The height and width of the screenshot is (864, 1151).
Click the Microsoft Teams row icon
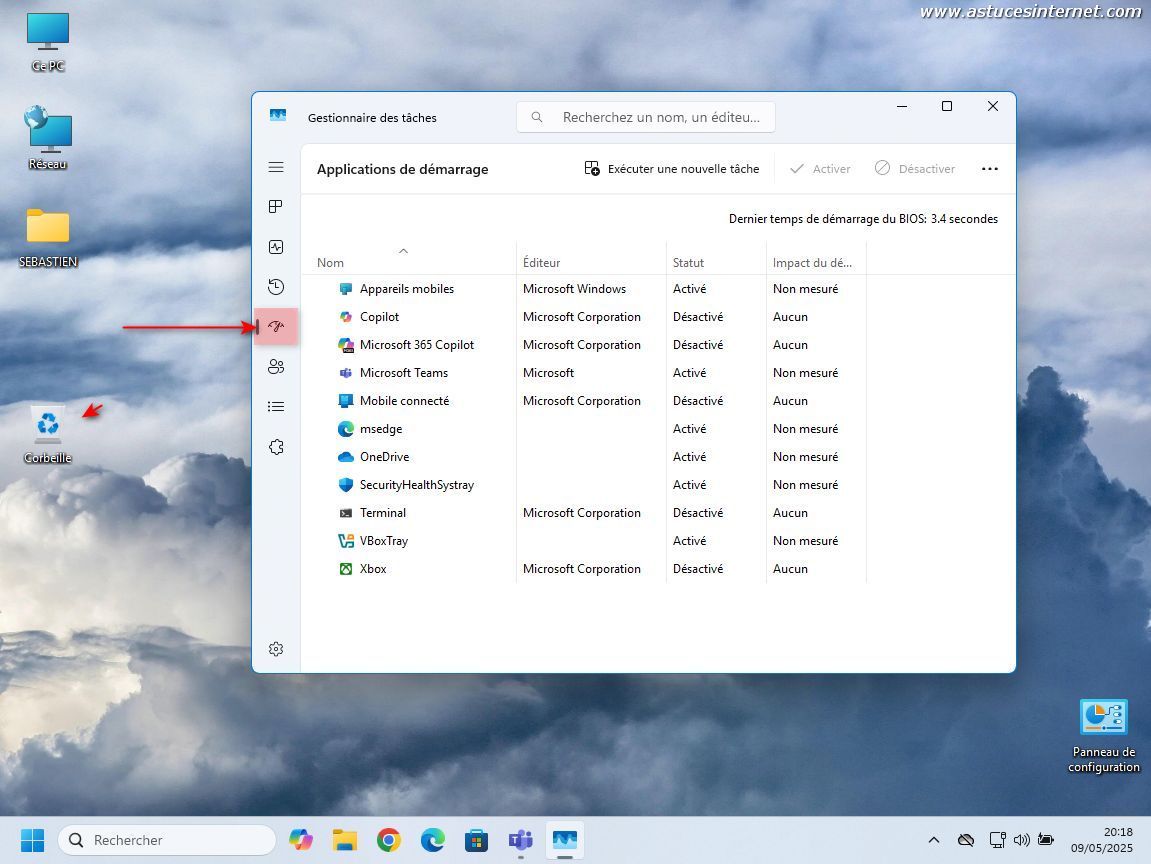tap(346, 373)
